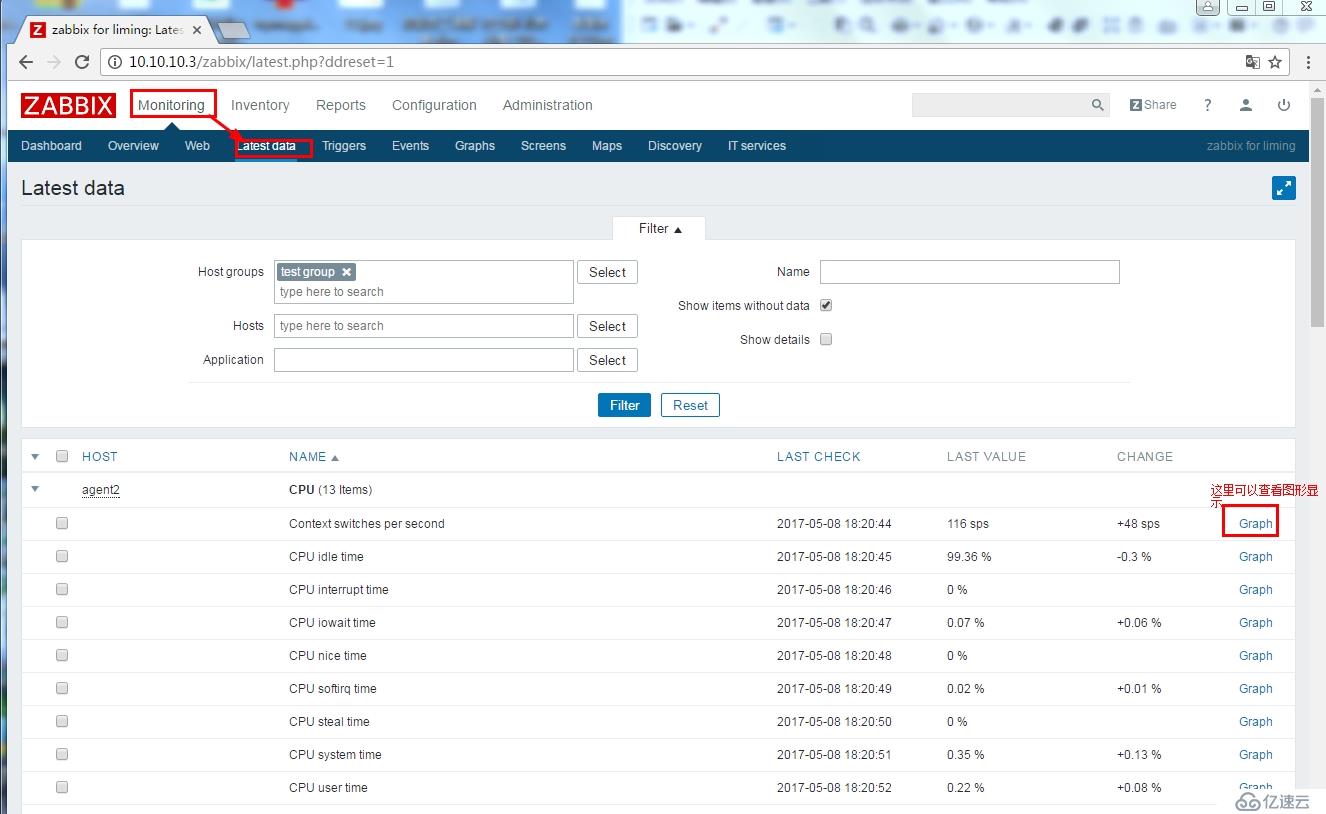Reload the current page
The width and height of the screenshot is (1326, 814).
82,62
